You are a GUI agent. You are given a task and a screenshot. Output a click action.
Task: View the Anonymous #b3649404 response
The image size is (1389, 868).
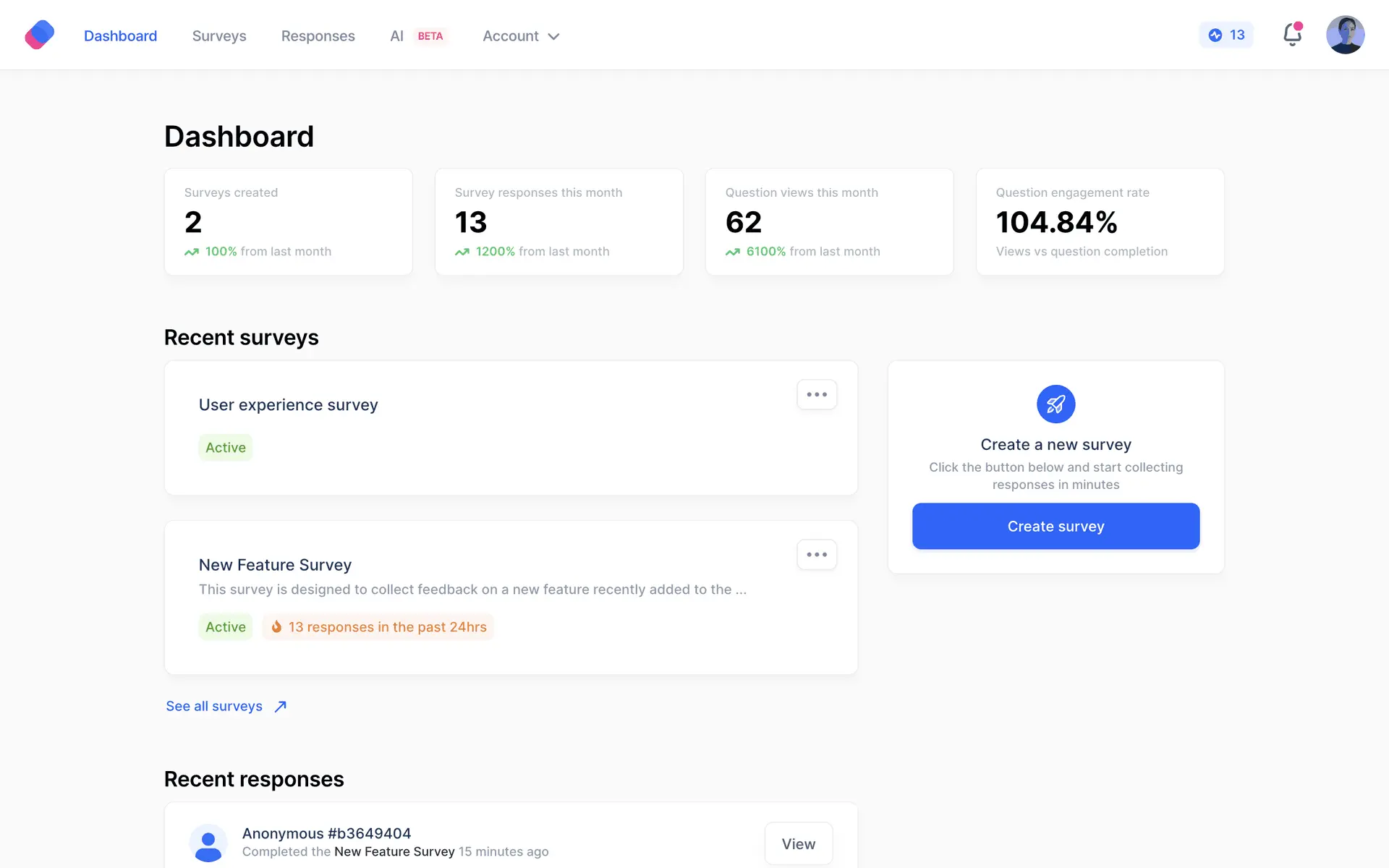point(798,843)
